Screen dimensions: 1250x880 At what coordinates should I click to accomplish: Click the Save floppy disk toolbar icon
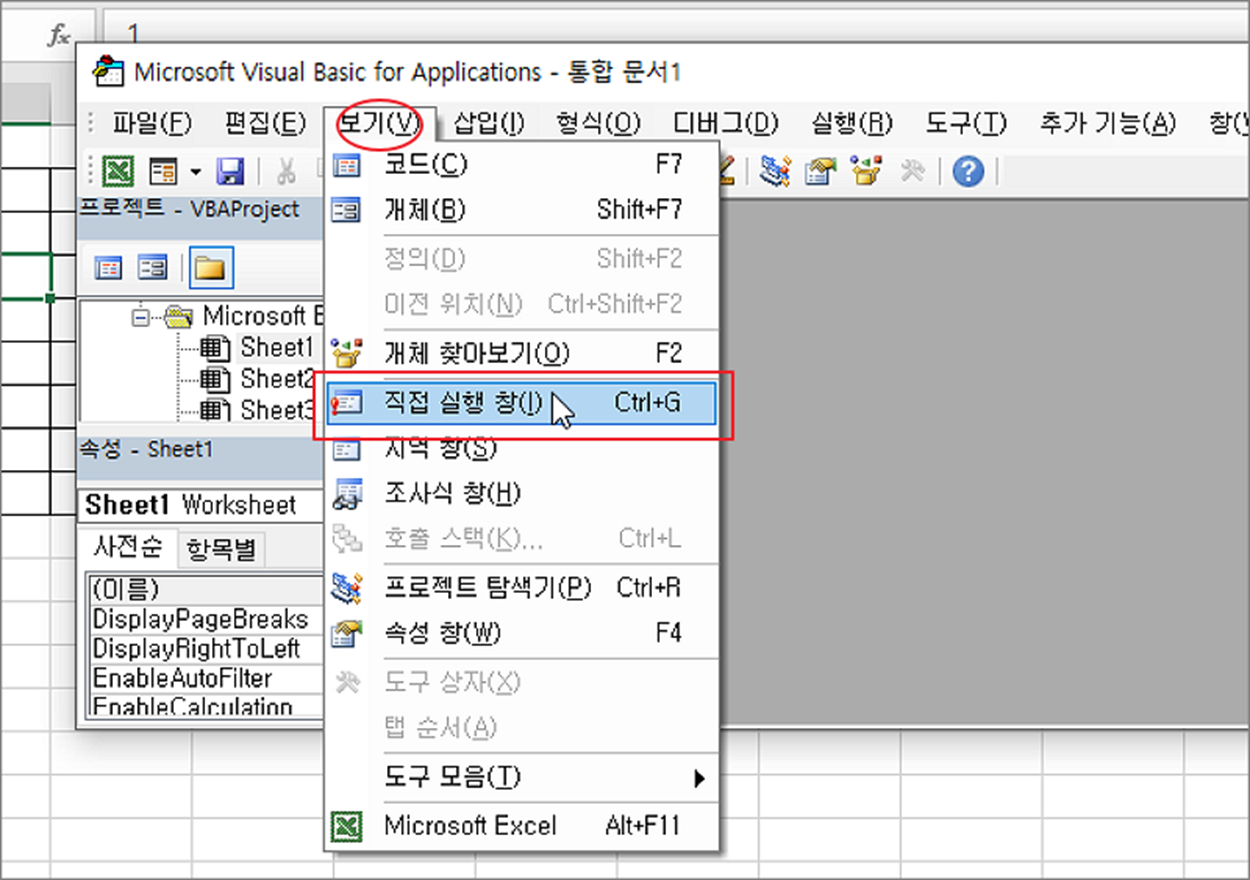click(231, 172)
